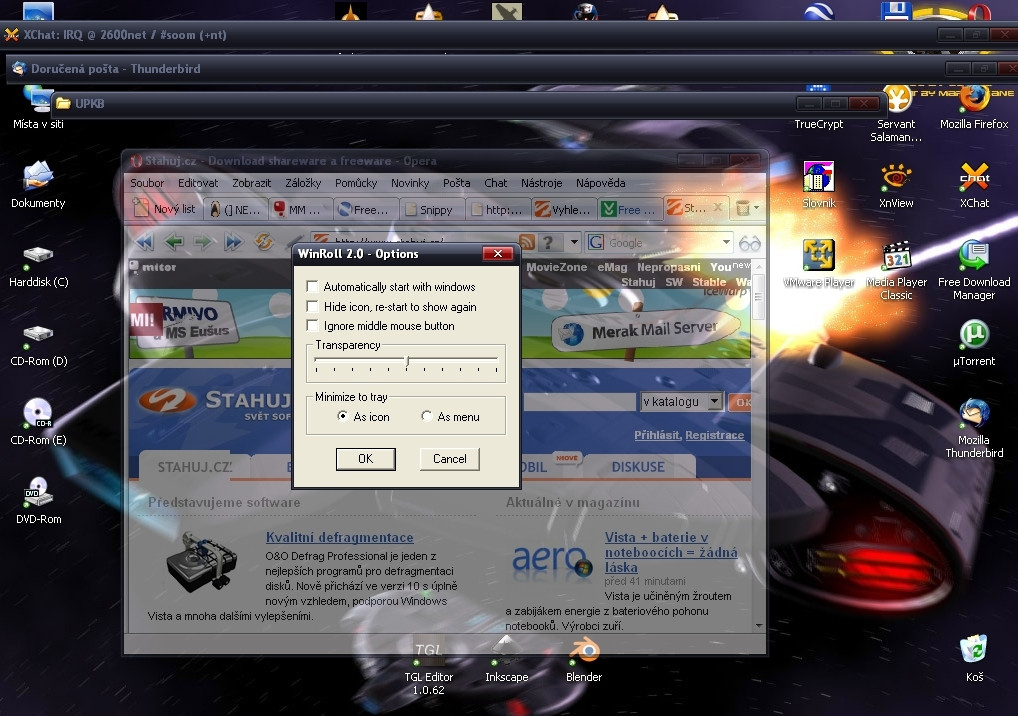Click the Nový list new tab button
Viewport: 1018px width, 716px height.
[165, 209]
